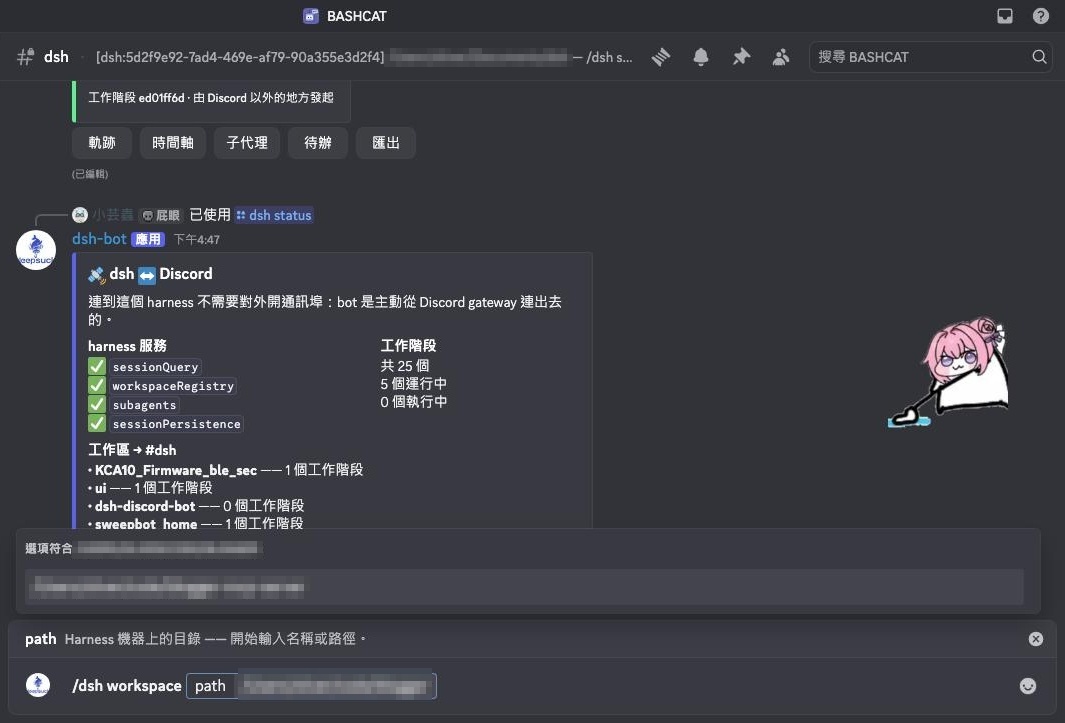
Task: Click the pink-haired character sticker
Action: pos(948,372)
